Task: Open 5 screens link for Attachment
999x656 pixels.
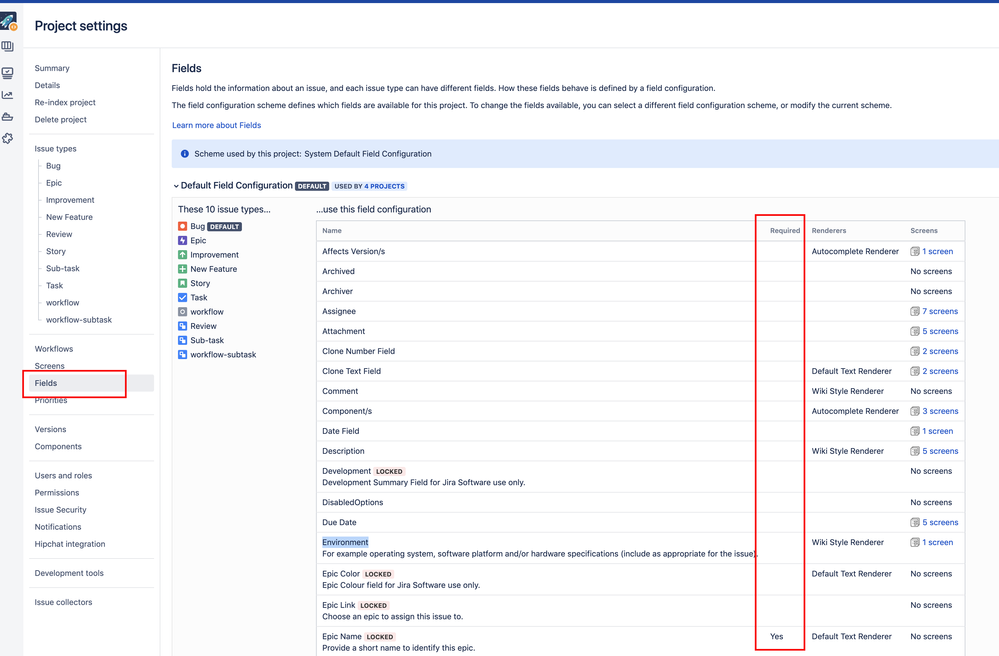Action: (x=940, y=331)
